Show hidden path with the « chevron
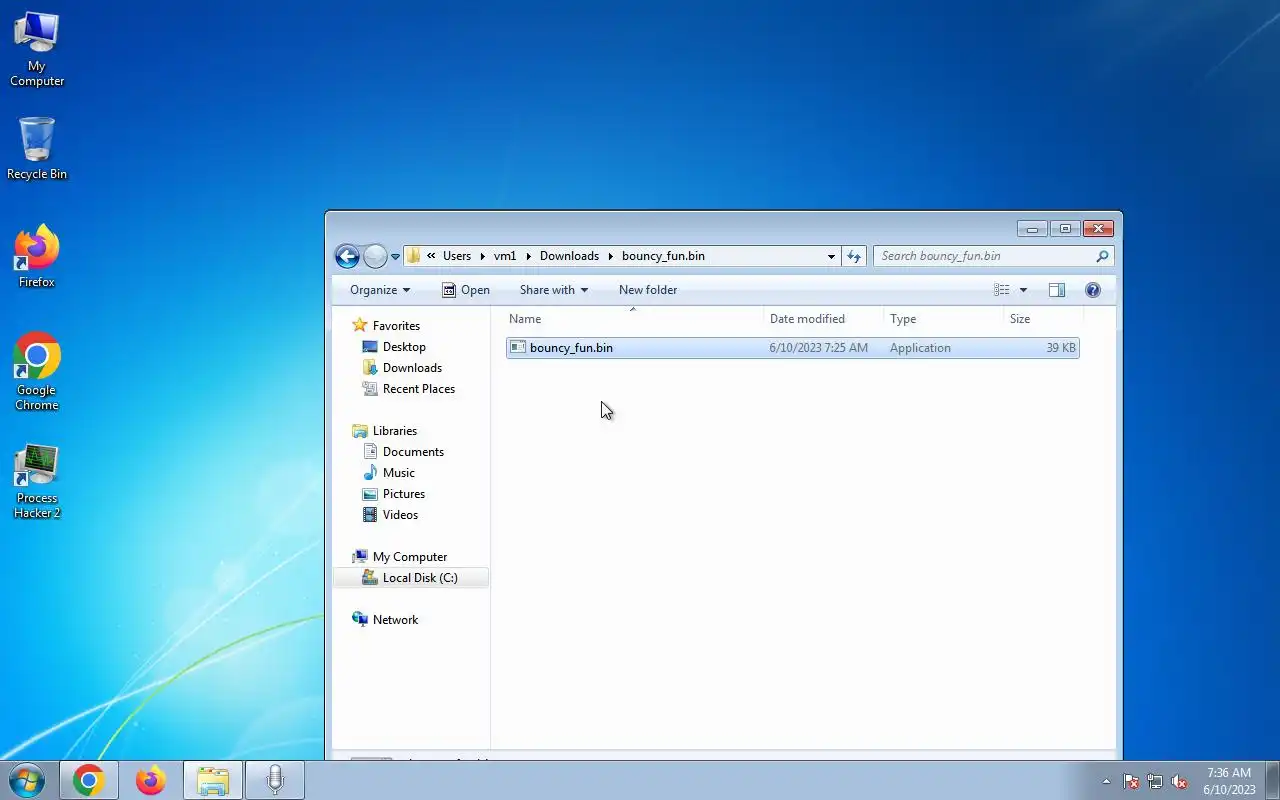The image size is (1280, 800). tap(431, 256)
